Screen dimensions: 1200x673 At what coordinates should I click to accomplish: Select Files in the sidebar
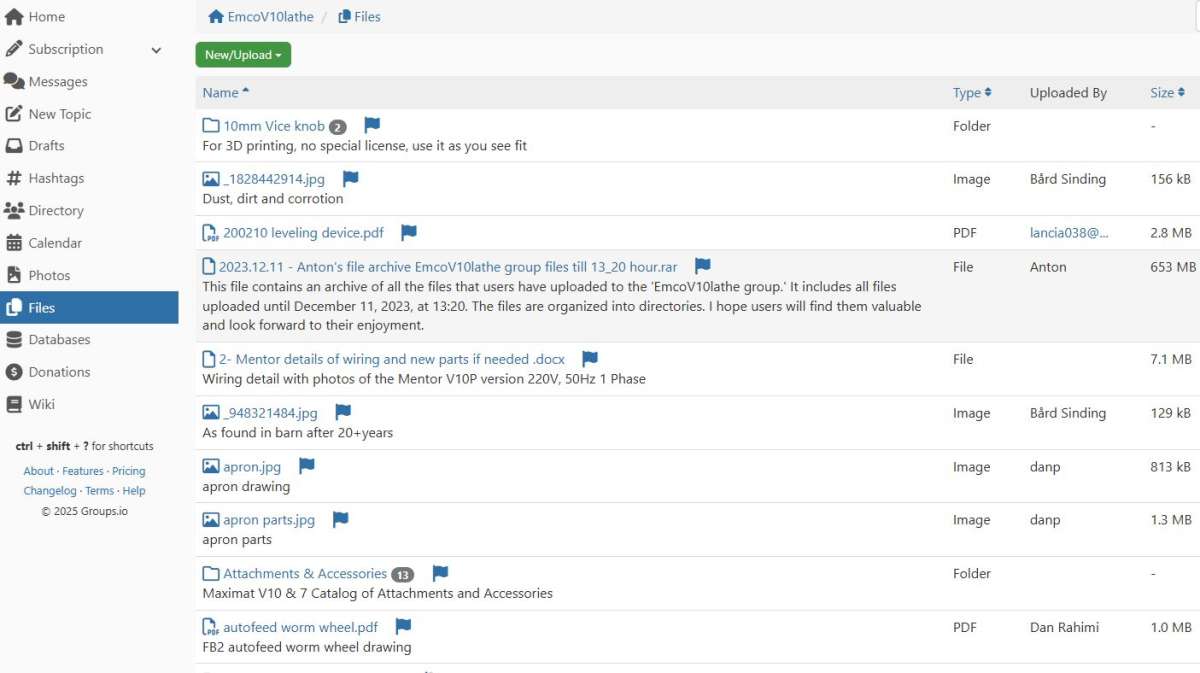tap(89, 307)
